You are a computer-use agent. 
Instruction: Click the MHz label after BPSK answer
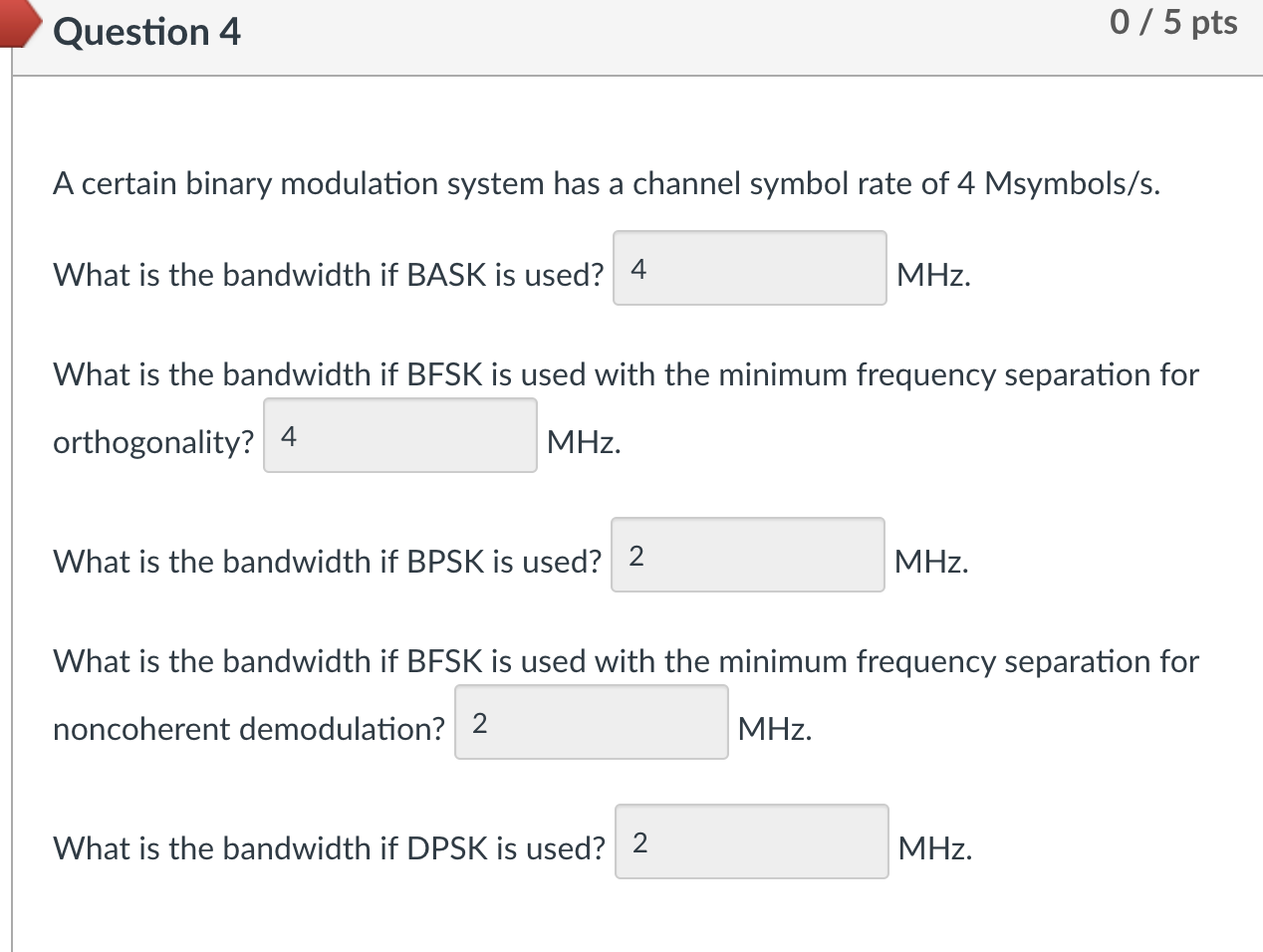point(931,563)
